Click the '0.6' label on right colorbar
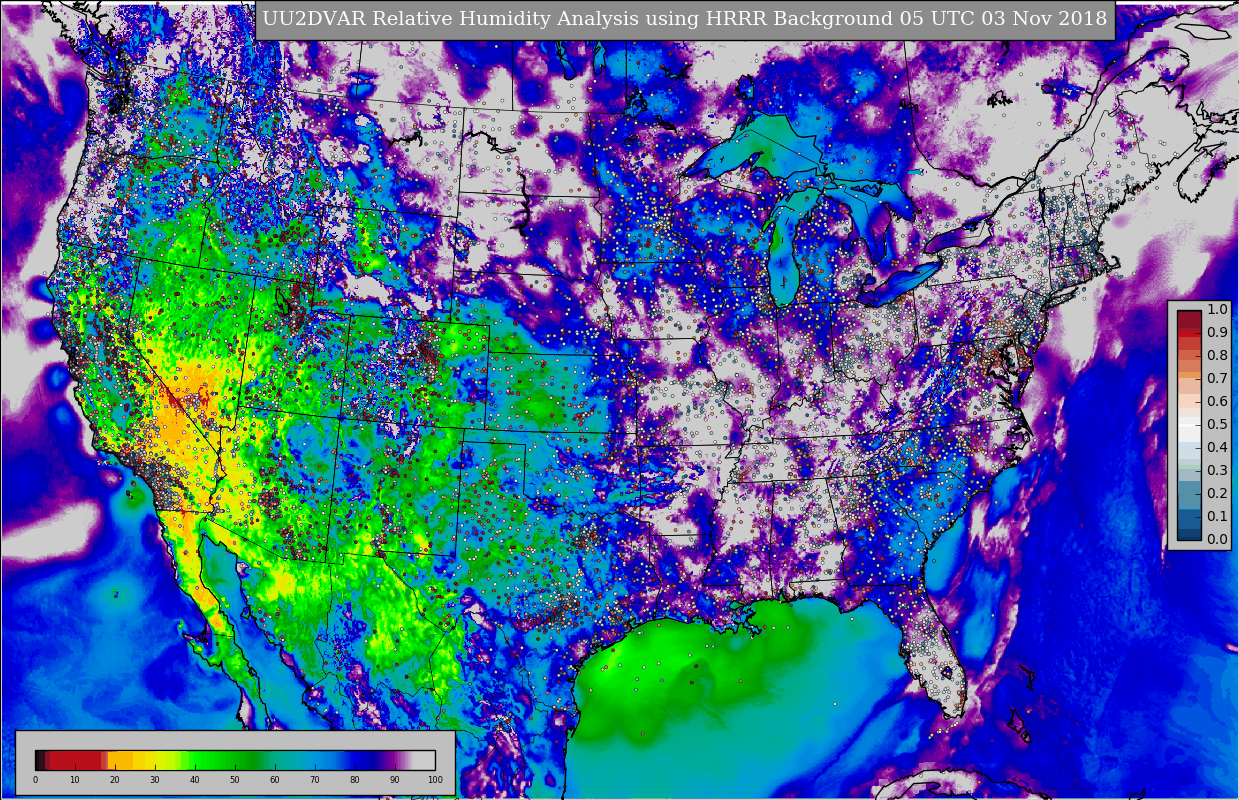The image size is (1239, 800). [1217, 402]
